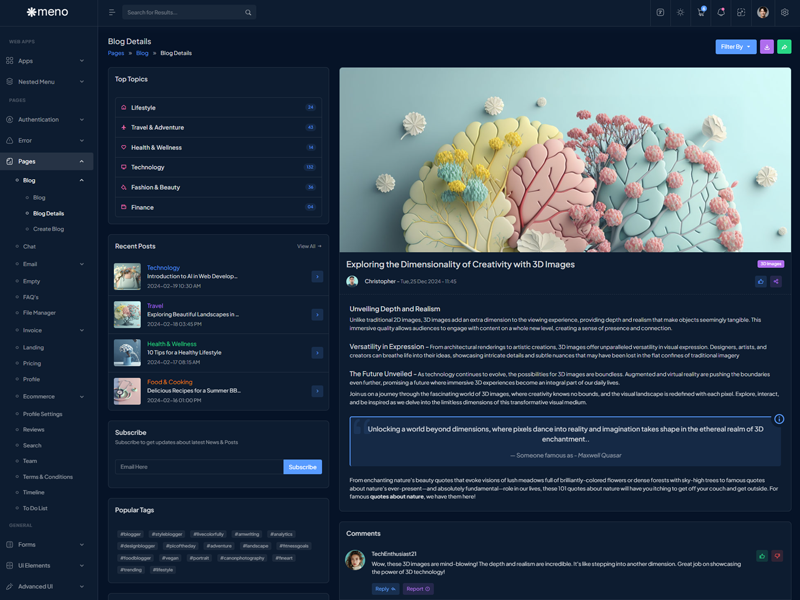800x600 pixels.
Task: Click the Email Here input field
Action: [x=199, y=467]
